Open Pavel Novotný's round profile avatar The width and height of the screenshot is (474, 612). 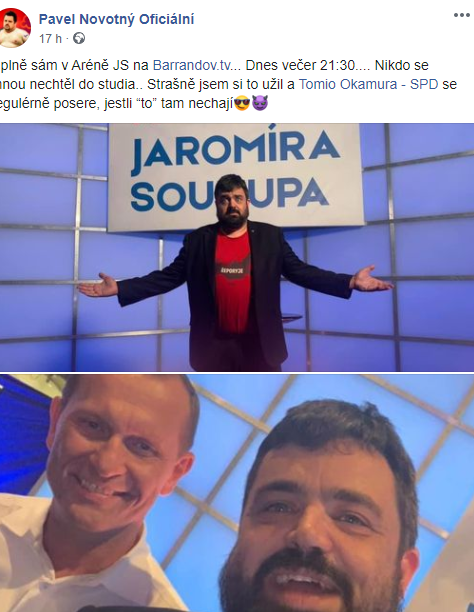click(13, 28)
